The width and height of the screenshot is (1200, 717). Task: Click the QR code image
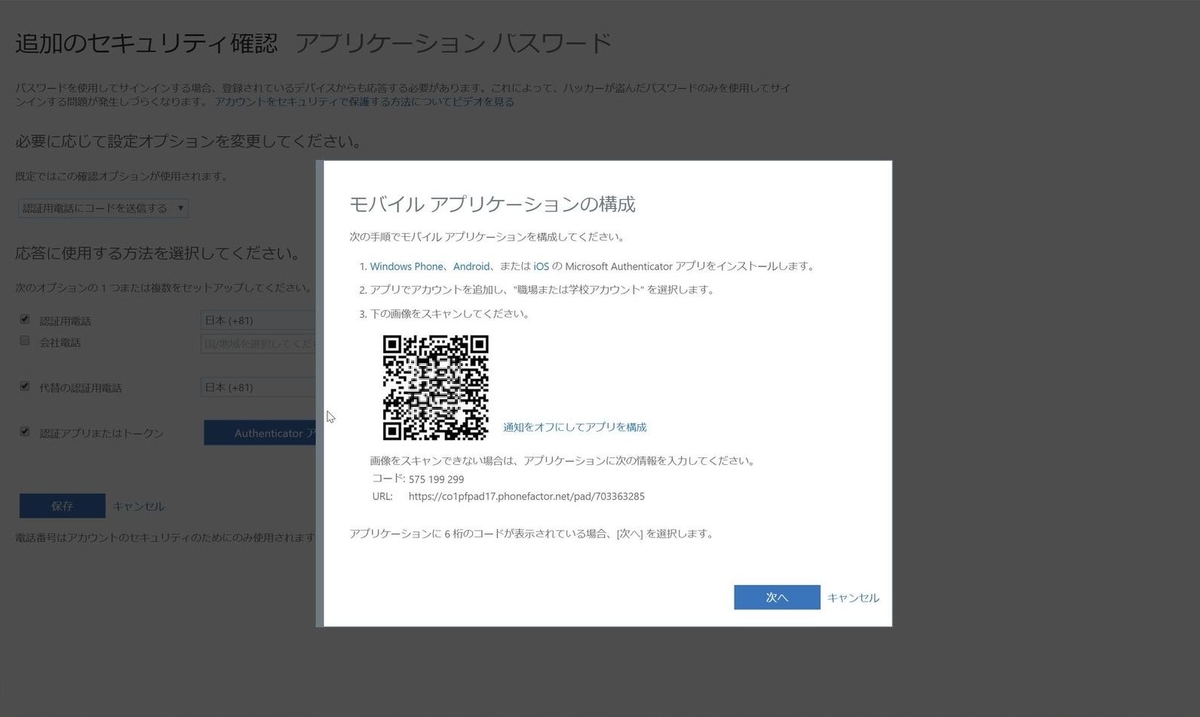(x=435, y=389)
